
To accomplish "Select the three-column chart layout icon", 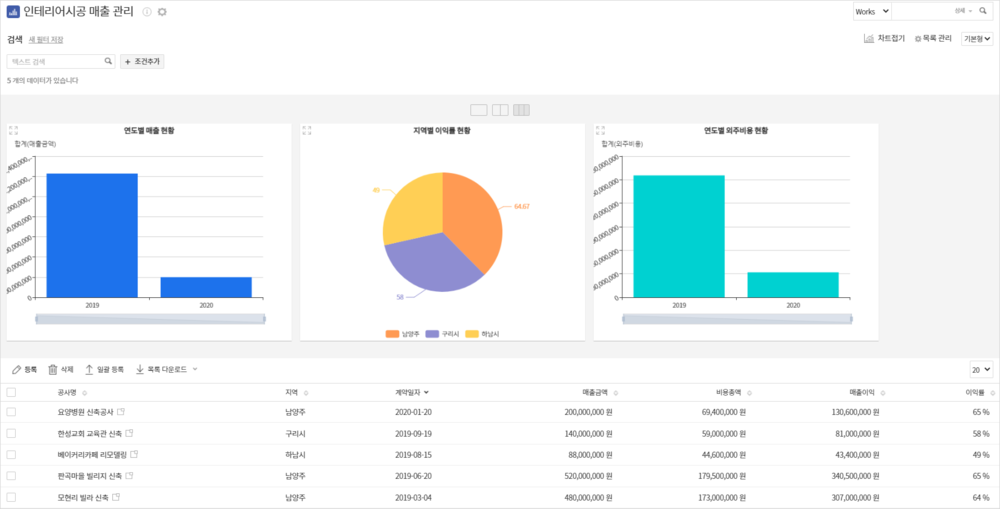I will click(521, 109).
